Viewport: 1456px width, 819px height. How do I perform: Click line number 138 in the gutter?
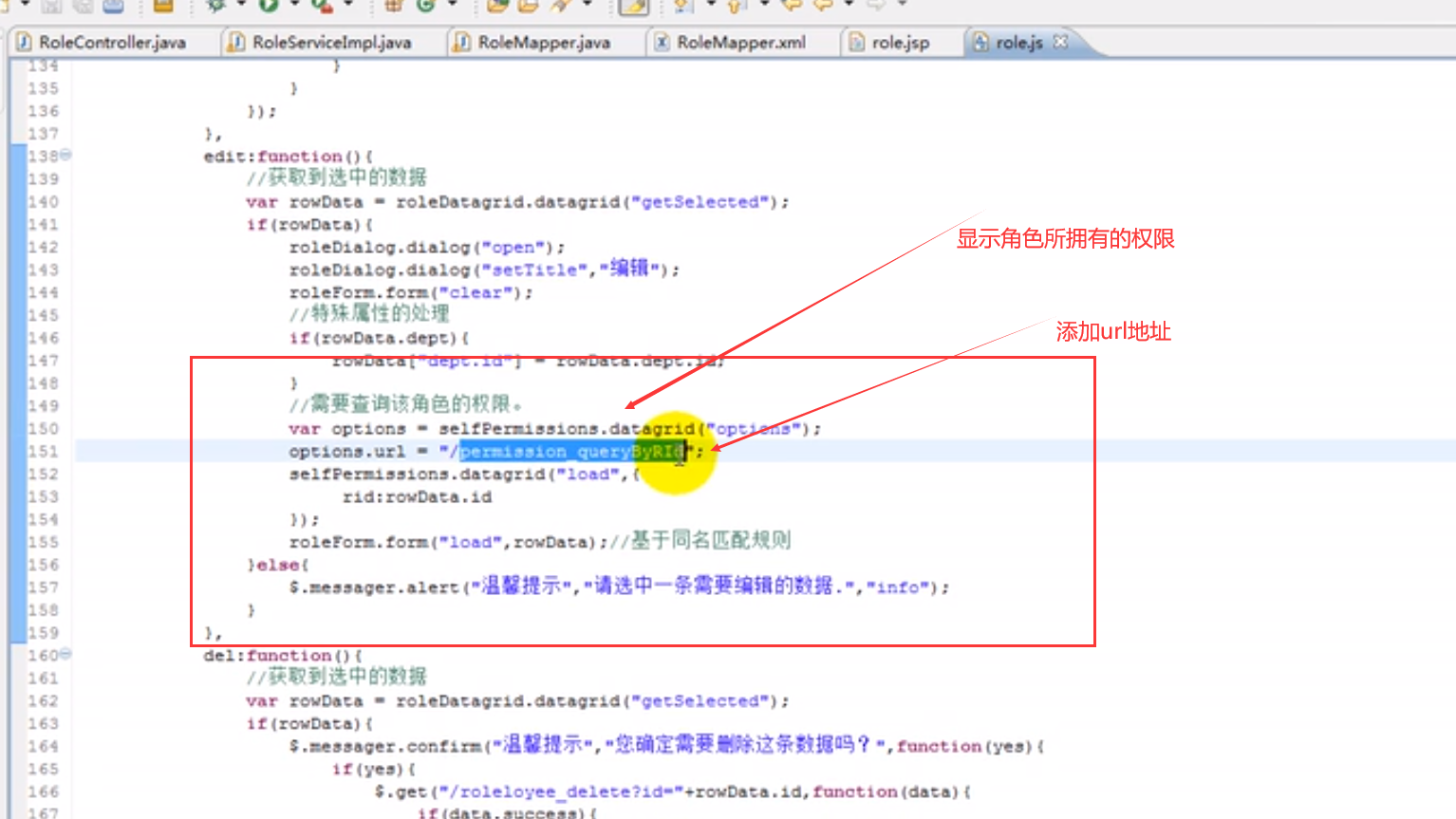coord(43,156)
